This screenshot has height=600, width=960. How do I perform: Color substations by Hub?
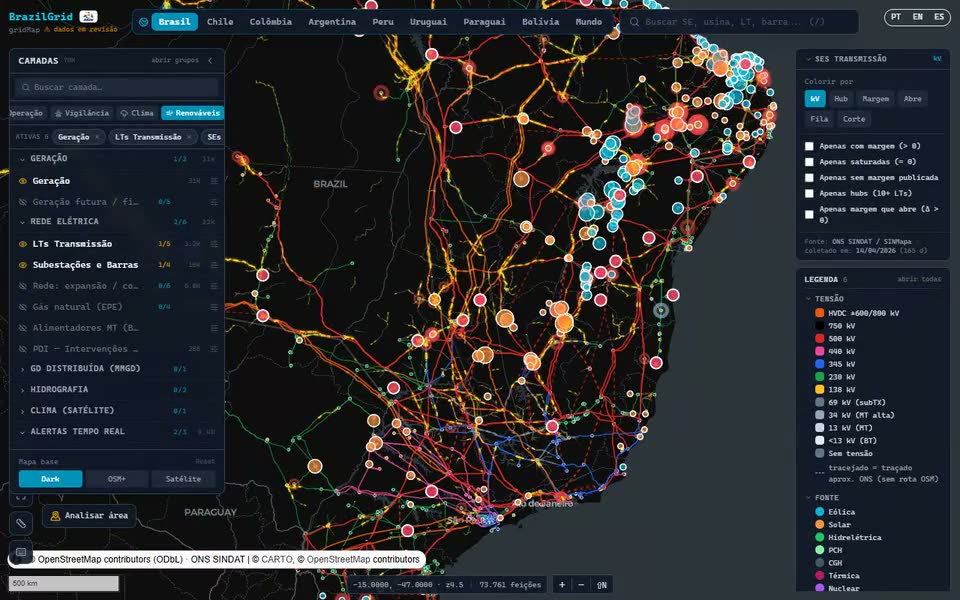coord(841,99)
